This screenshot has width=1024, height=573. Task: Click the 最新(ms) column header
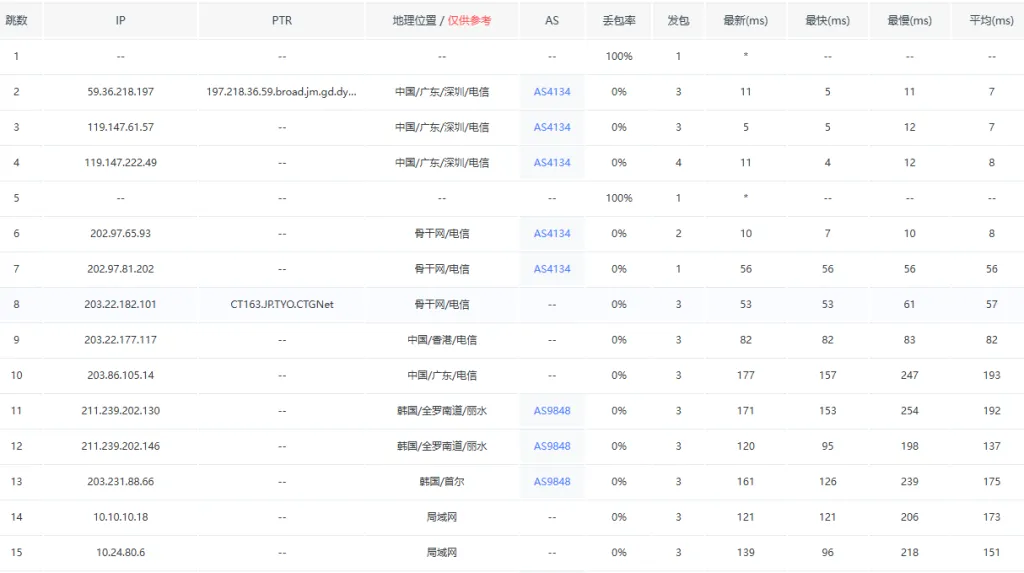pyautogui.click(x=745, y=20)
